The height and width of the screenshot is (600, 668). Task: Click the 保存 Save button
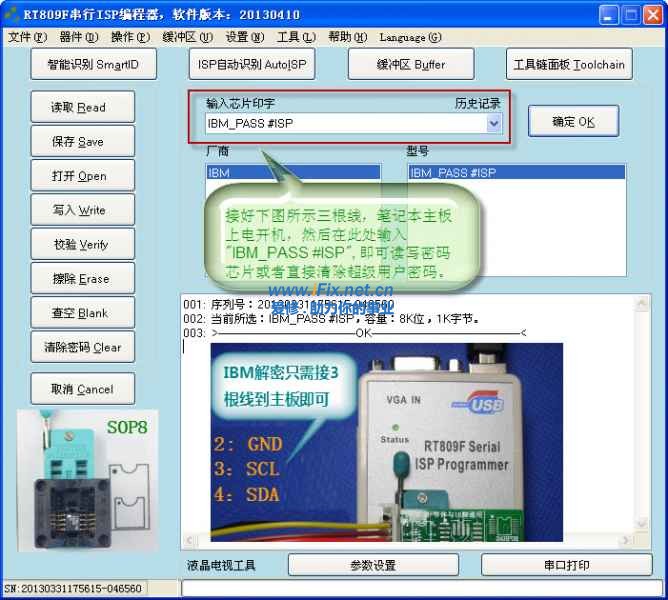pos(83,141)
